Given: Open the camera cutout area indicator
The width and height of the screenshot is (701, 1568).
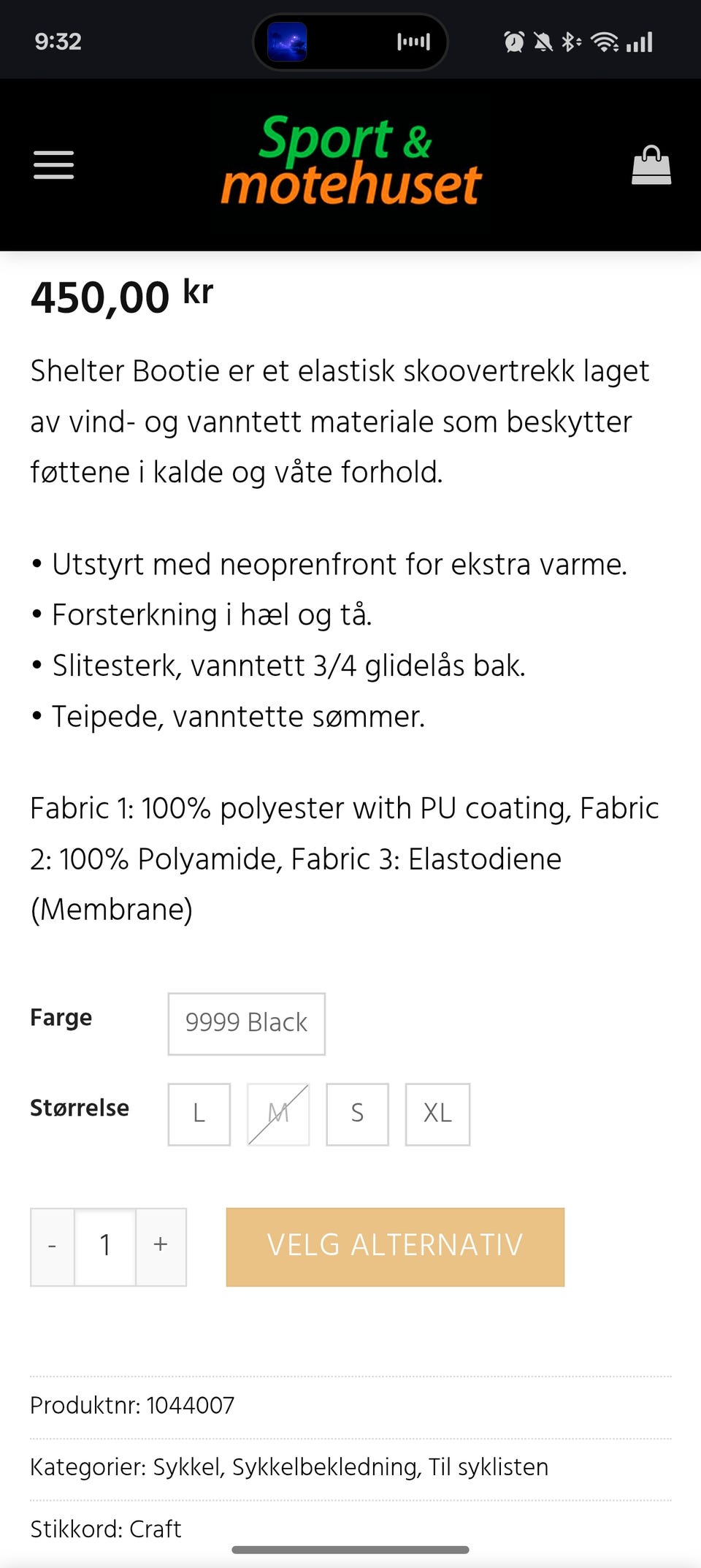Looking at the screenshot, I should point(350,42).
